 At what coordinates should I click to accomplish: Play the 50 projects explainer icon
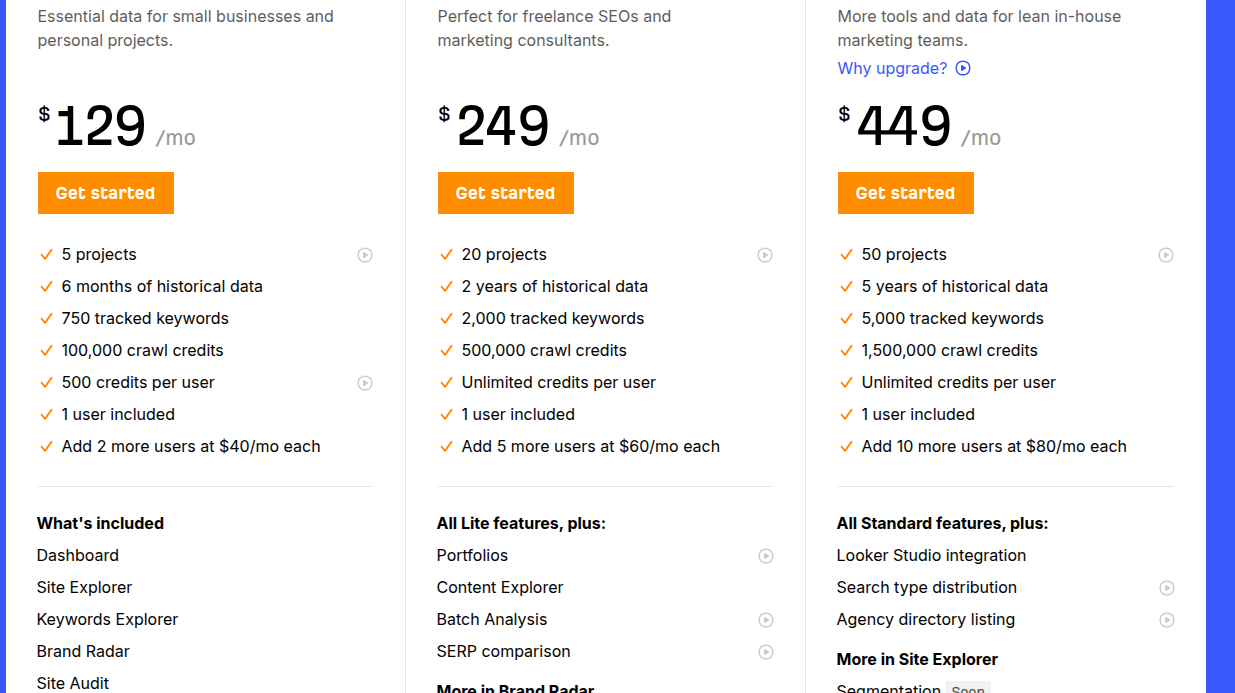pos(1166,255)
